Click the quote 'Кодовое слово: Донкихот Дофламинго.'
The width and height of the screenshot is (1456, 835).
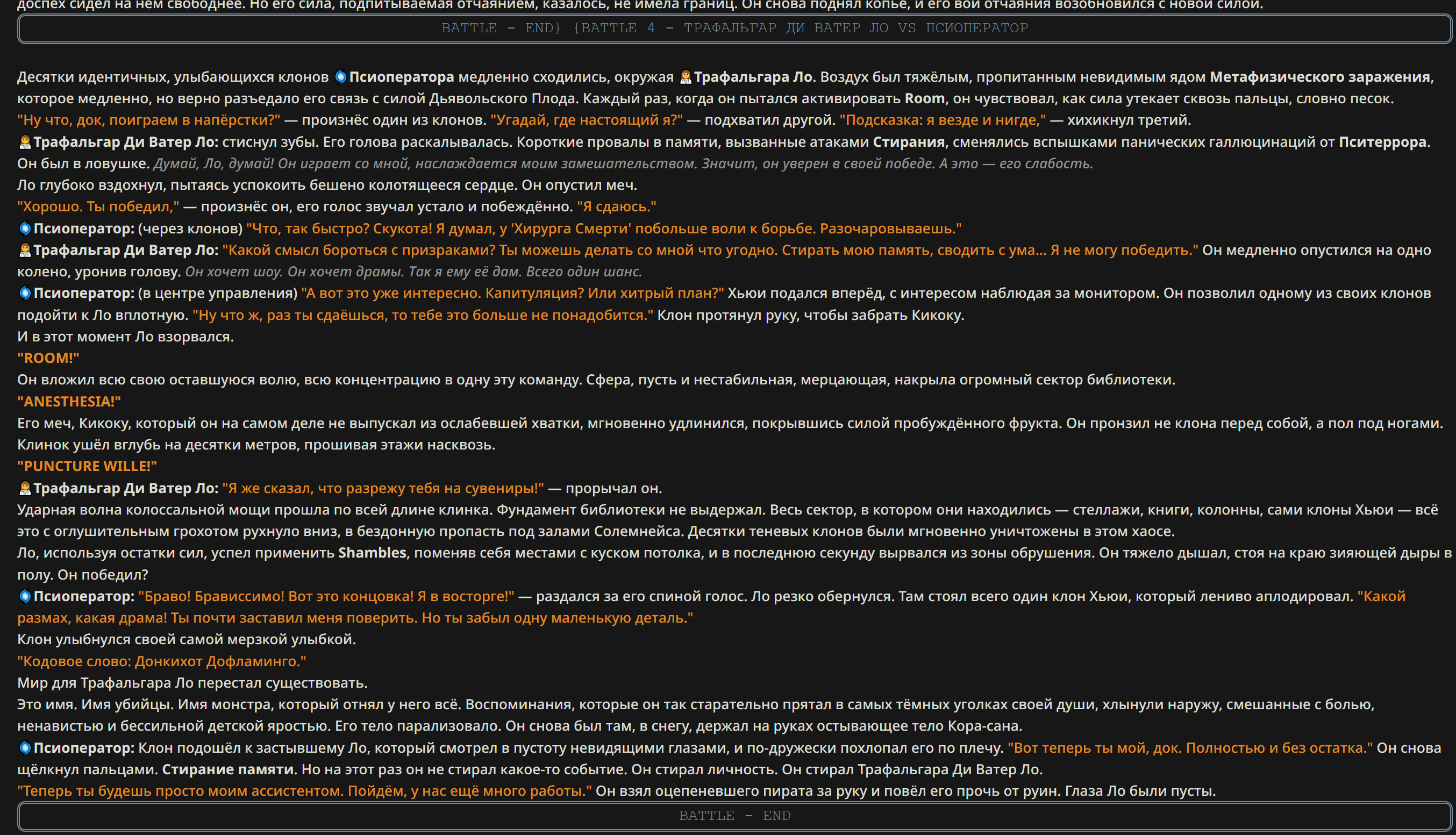coord(162,661)
